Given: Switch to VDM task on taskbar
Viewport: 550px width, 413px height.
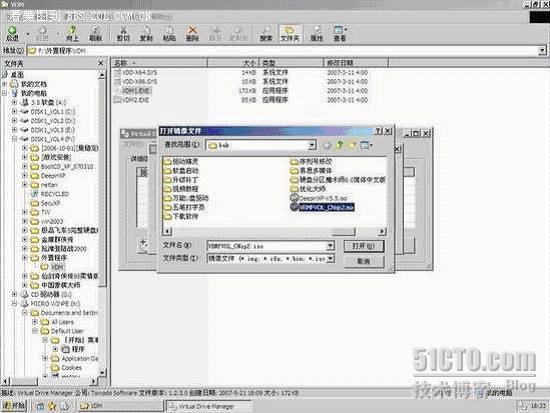Looking at the screenshot, I should [x=119, y=406].
